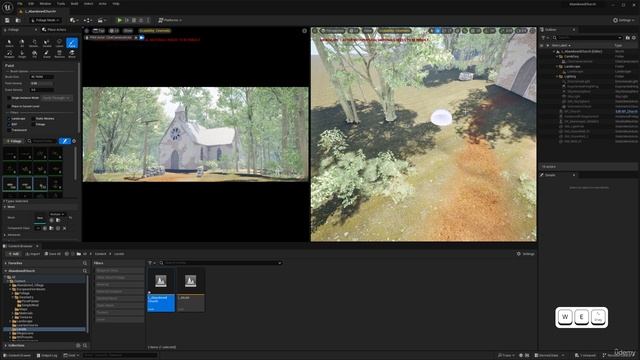Open the Cmd console dropdown

(x=71, y=356)
